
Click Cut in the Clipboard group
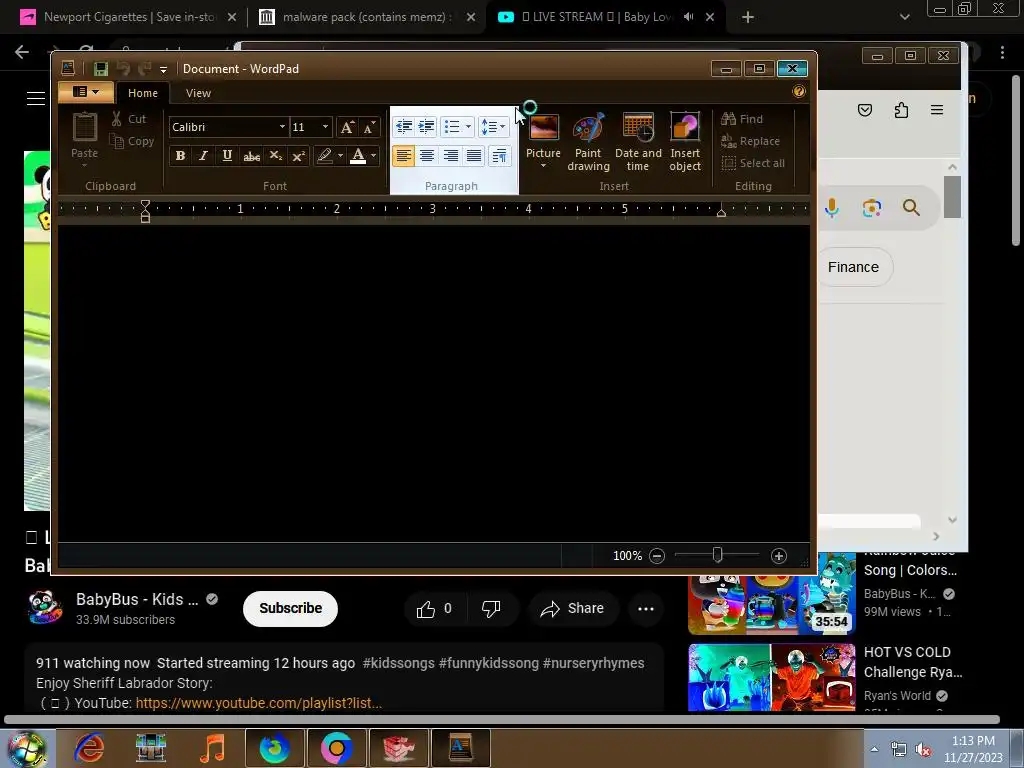pos(129,119)
